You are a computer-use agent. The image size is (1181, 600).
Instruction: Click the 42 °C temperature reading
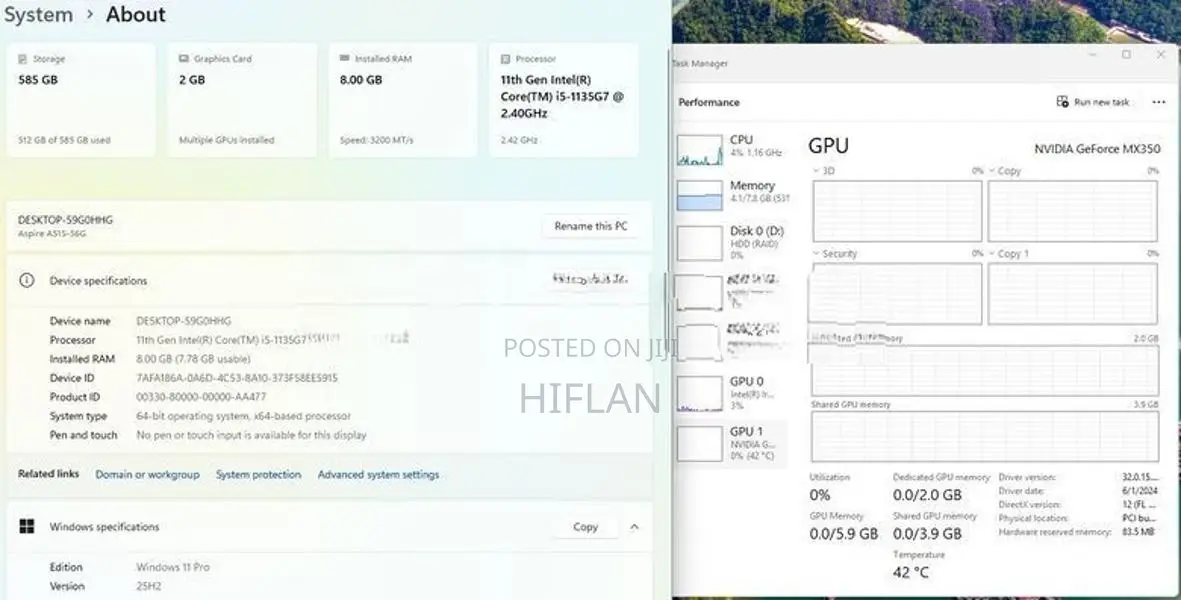pos(911,572)
